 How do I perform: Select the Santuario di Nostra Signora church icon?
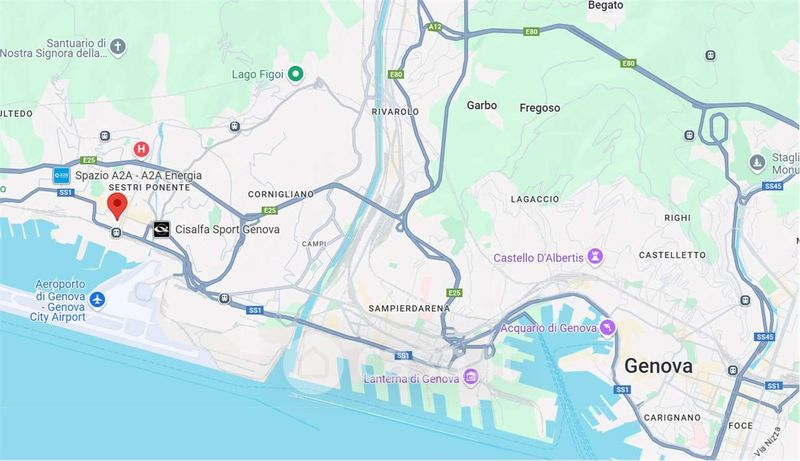tap(118, 47)
